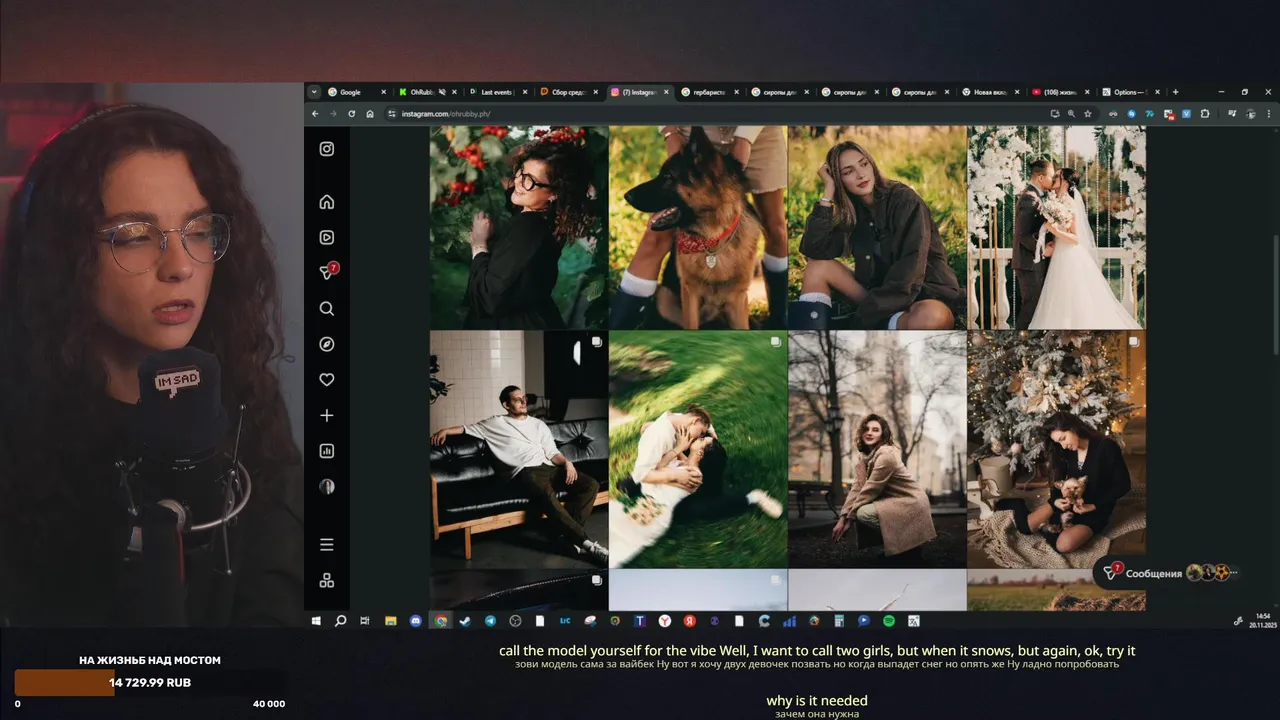Bookmark this page with the star icon
This screenshot has height=720, width=1280.
pyautogui.click(x=1088, y=114)
